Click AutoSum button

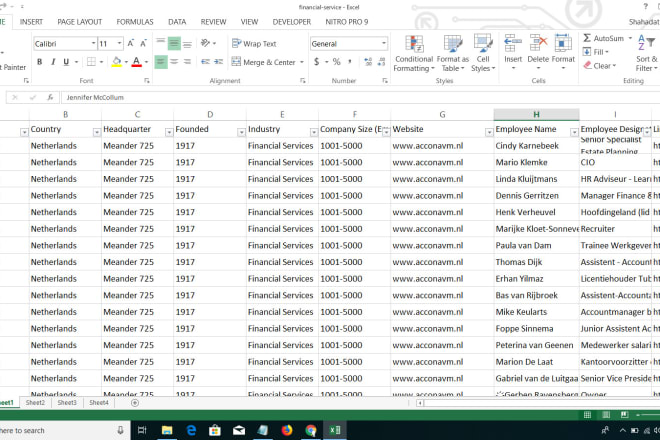coord(604,38)
